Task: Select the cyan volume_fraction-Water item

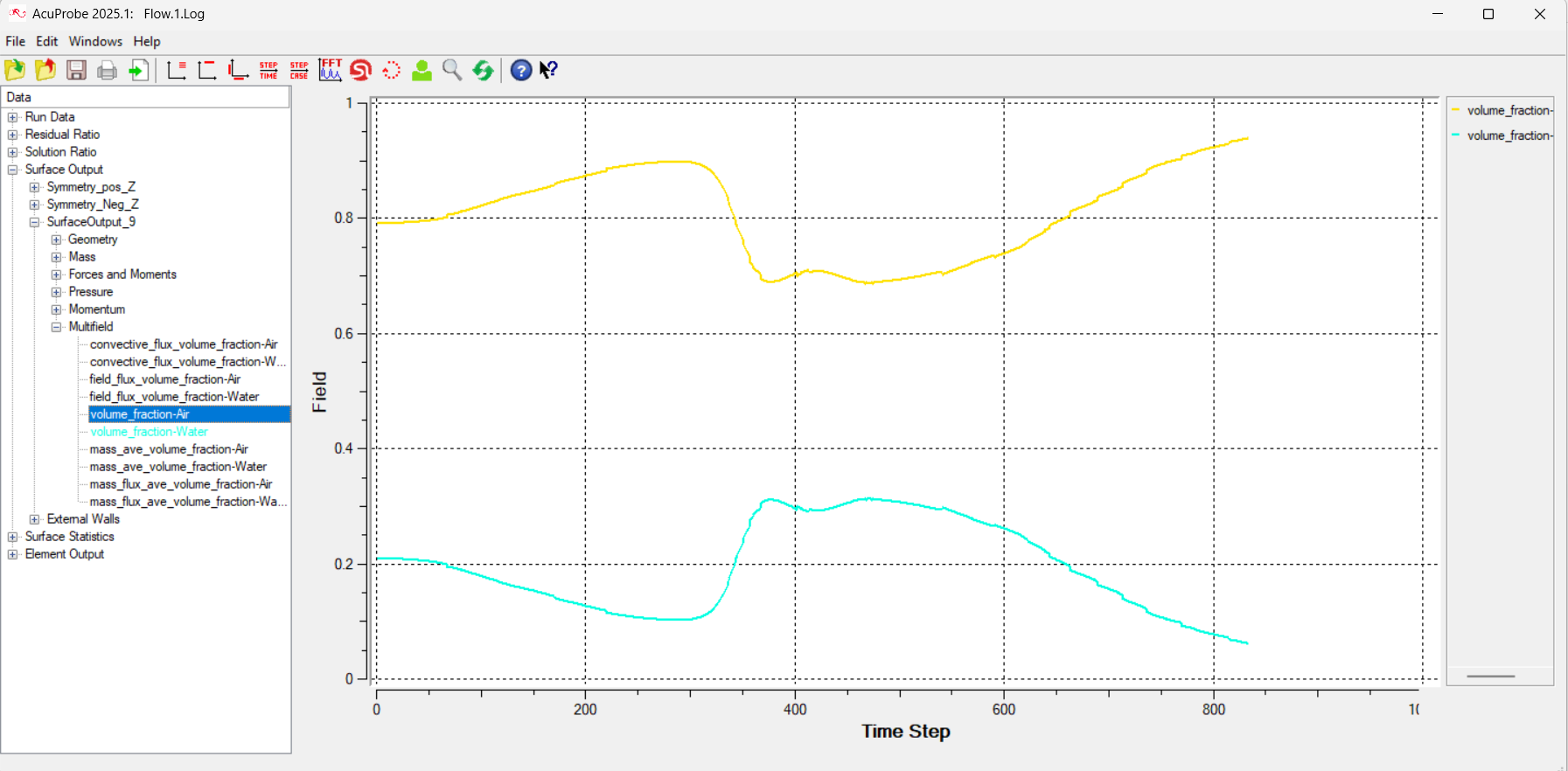Action: 149,432
